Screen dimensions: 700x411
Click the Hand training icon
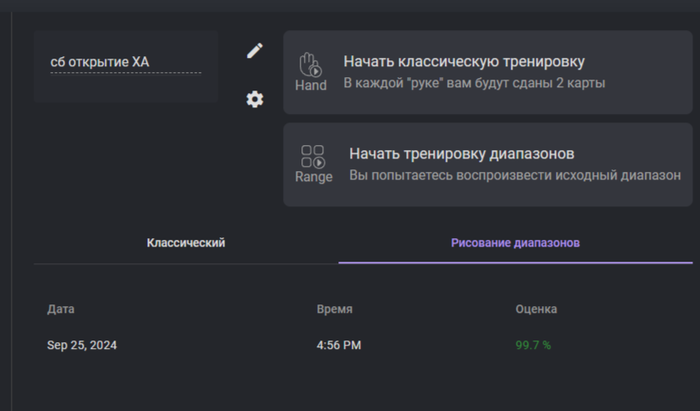[311, 65]
